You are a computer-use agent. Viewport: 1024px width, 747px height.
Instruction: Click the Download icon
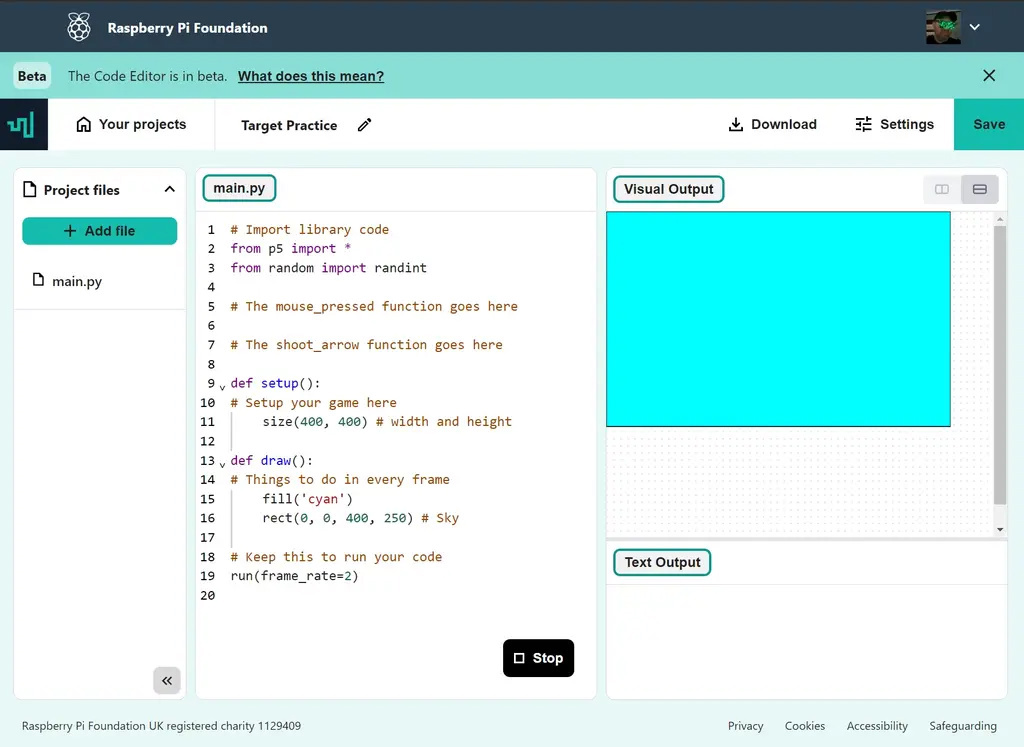(x=734, y=124)
